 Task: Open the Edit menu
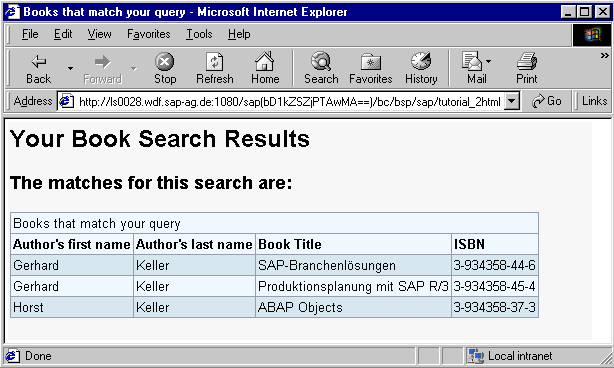pos(63,34)
